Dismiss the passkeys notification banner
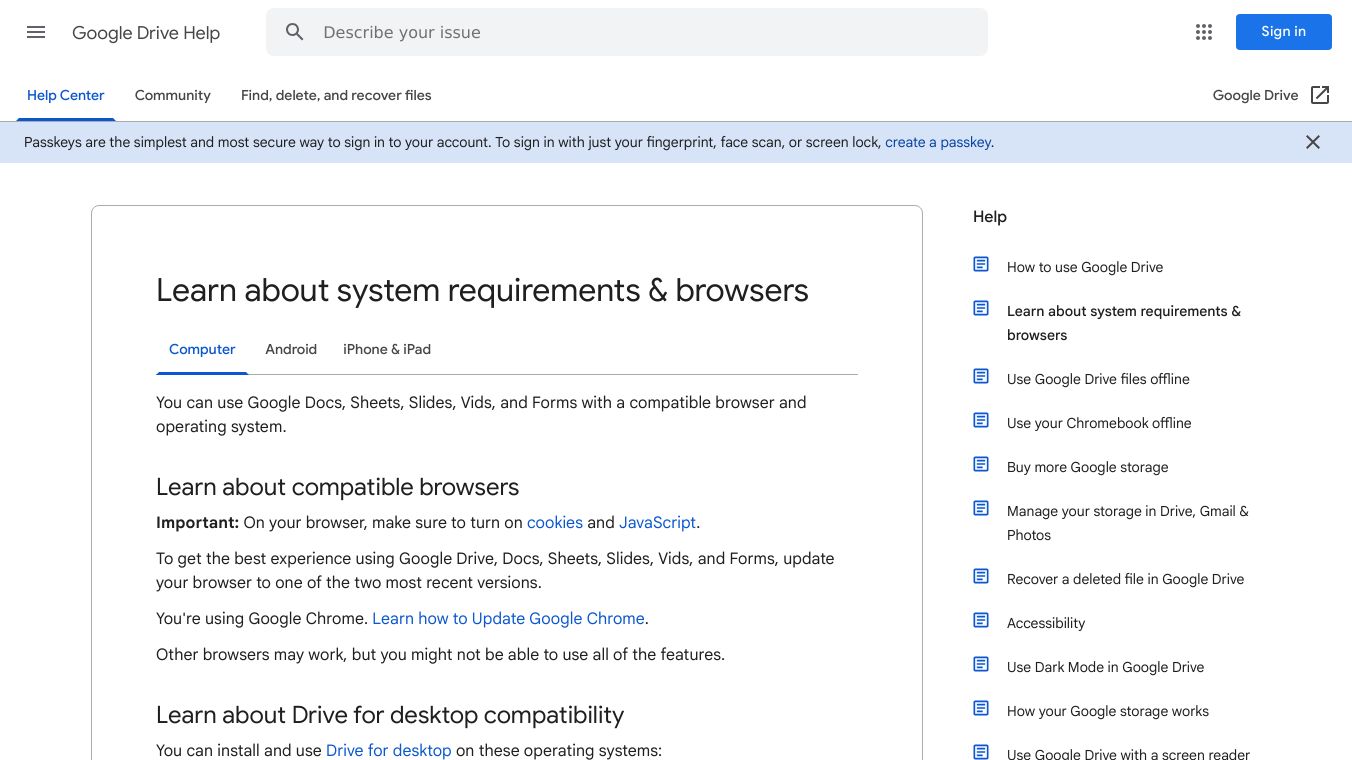 point(1312,142)
